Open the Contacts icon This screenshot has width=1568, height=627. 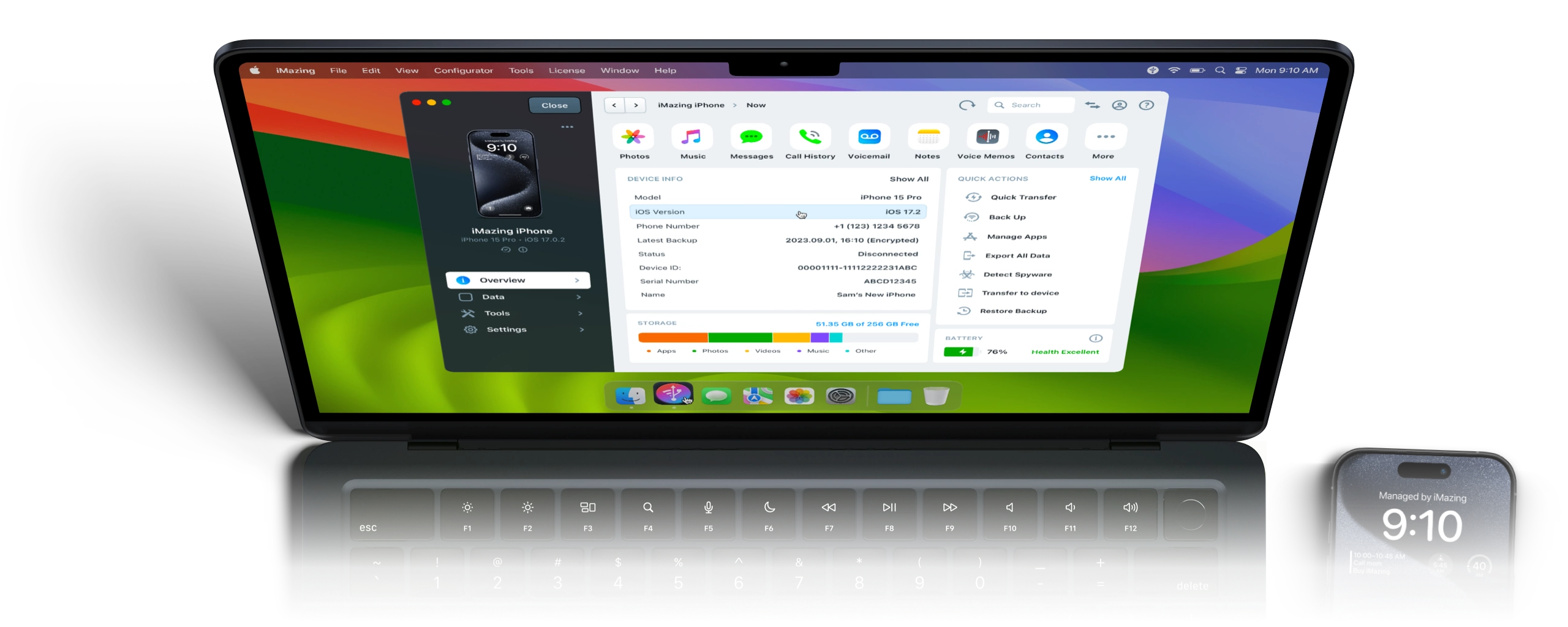click(1046, 137)
